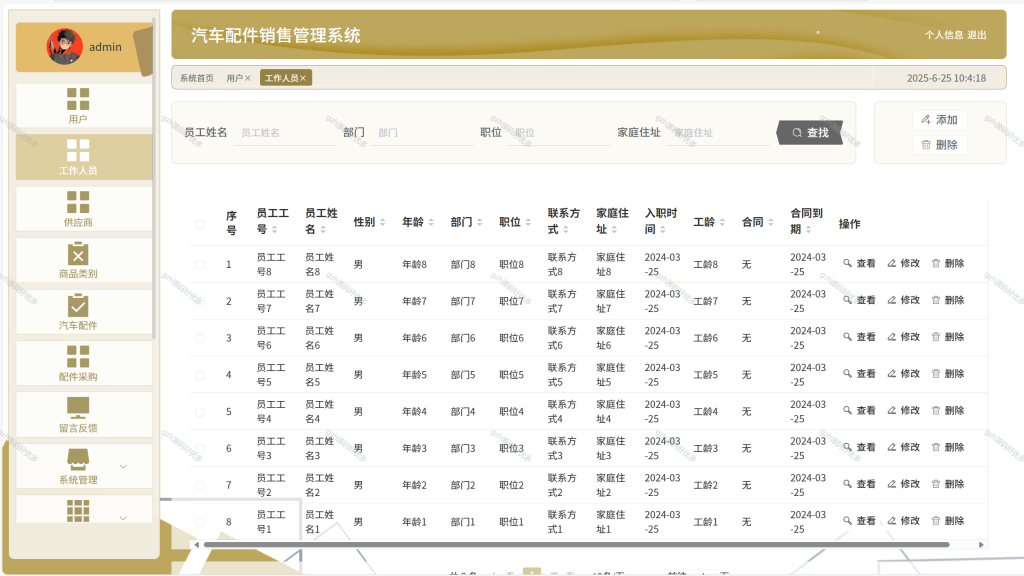The width and height of the screenshot is (1024, 576).
Task: Focus the 部门 search field
Action: (423, 133)
